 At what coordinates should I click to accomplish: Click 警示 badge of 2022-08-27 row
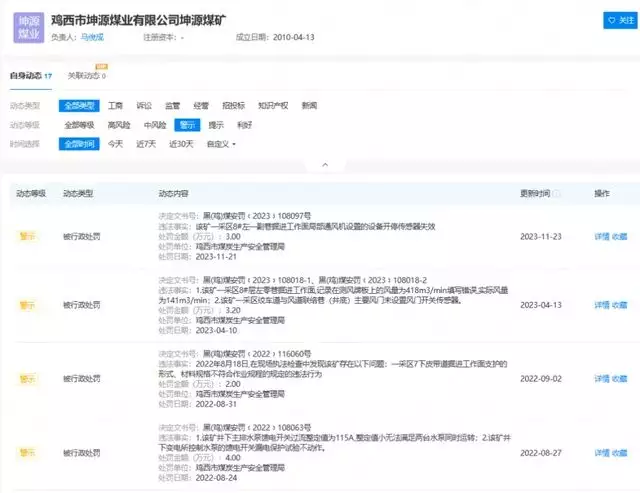click(x=27, y=453)
